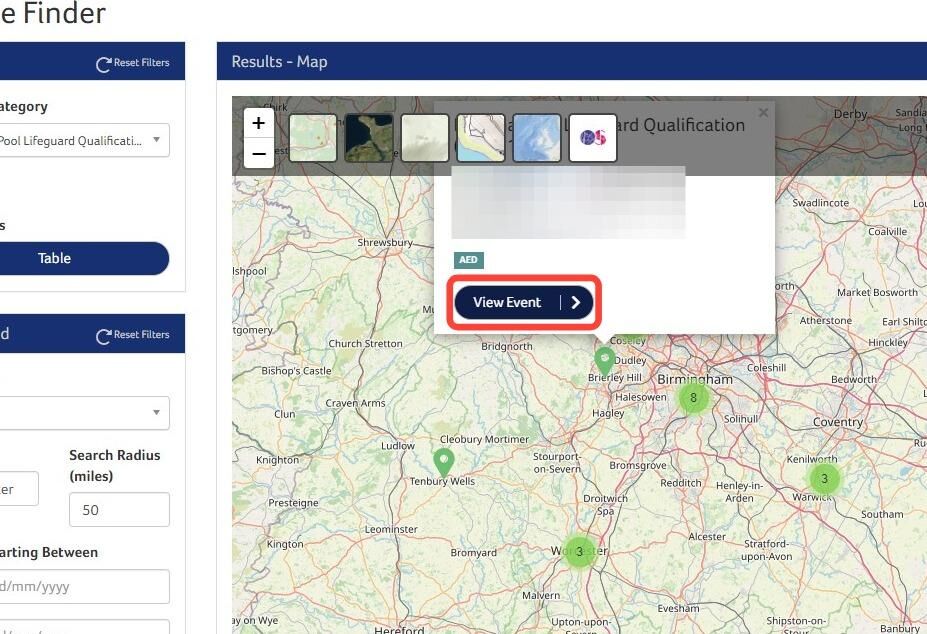Screen dimensions: 927x634
Task: Close the map popup with the X
Action: point(763,112)
